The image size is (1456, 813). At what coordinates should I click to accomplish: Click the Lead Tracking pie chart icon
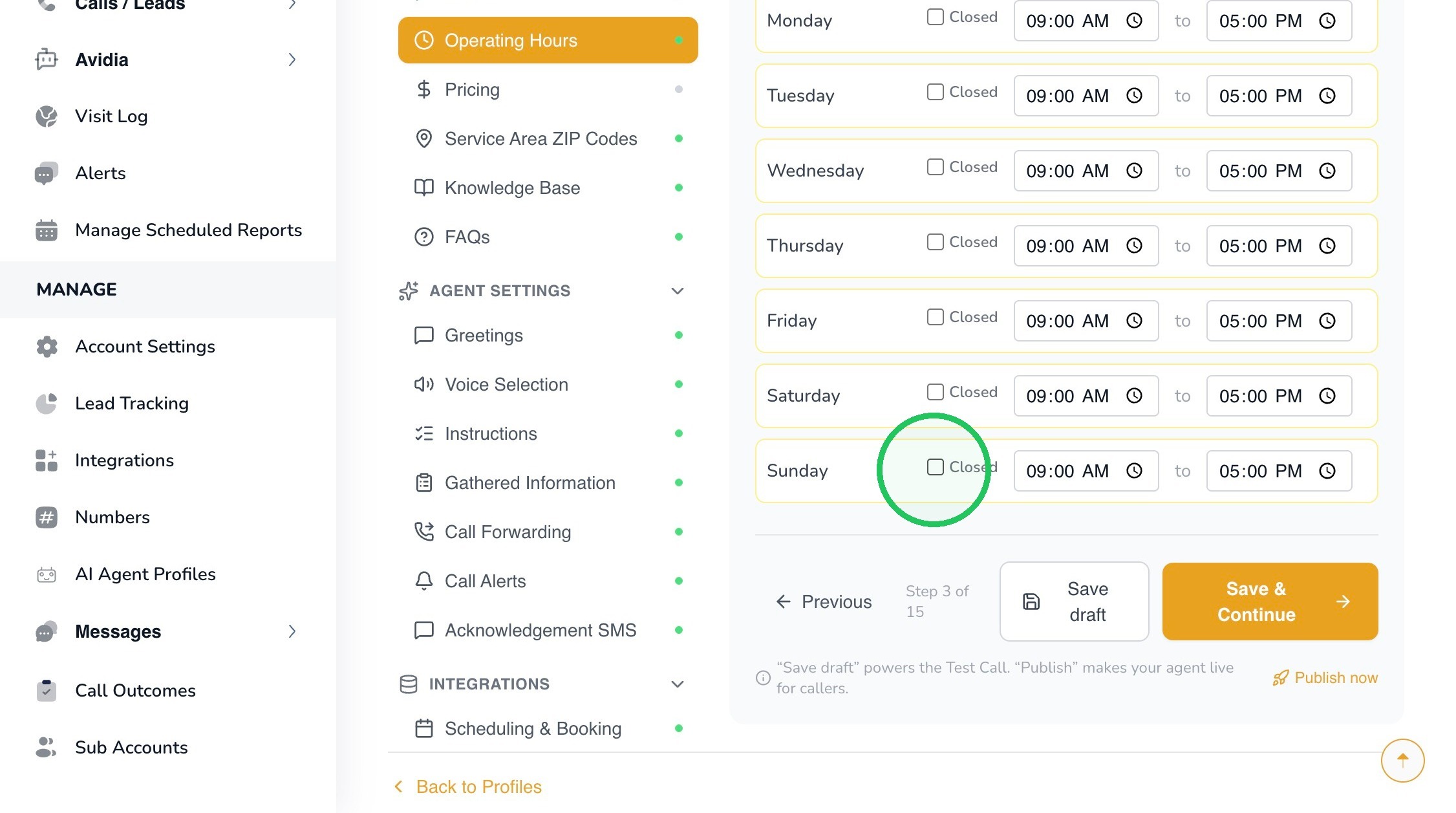point(47,404)
